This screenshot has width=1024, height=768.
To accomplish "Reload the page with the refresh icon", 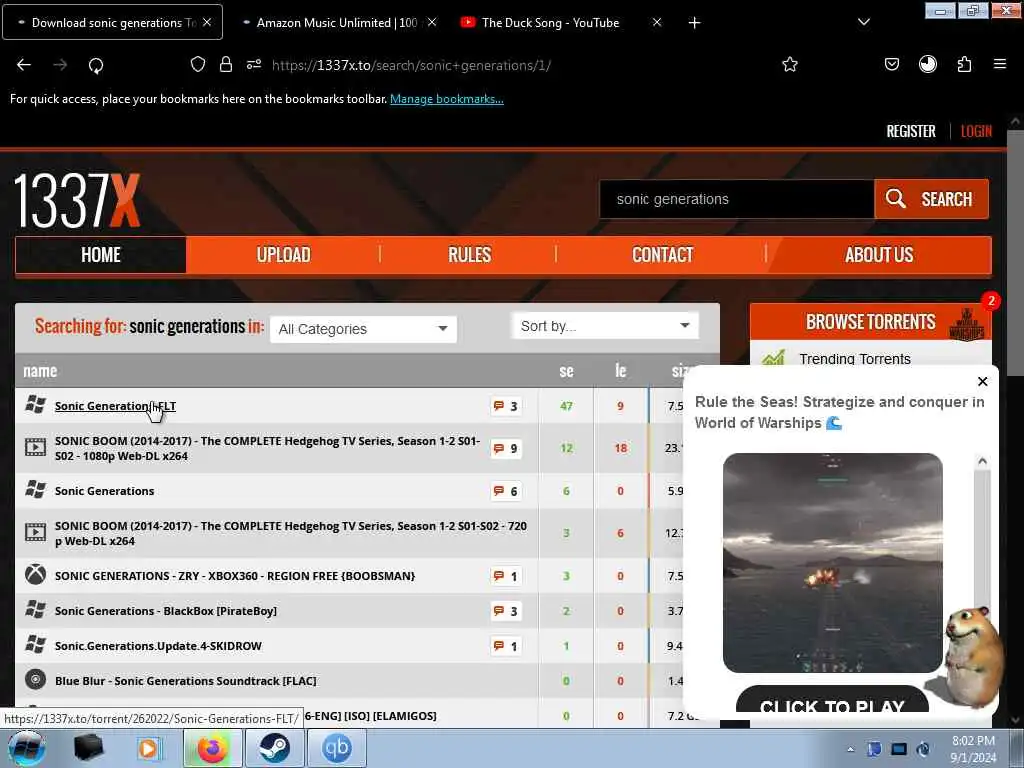I will pyautogui.click(x=96, y=65).
